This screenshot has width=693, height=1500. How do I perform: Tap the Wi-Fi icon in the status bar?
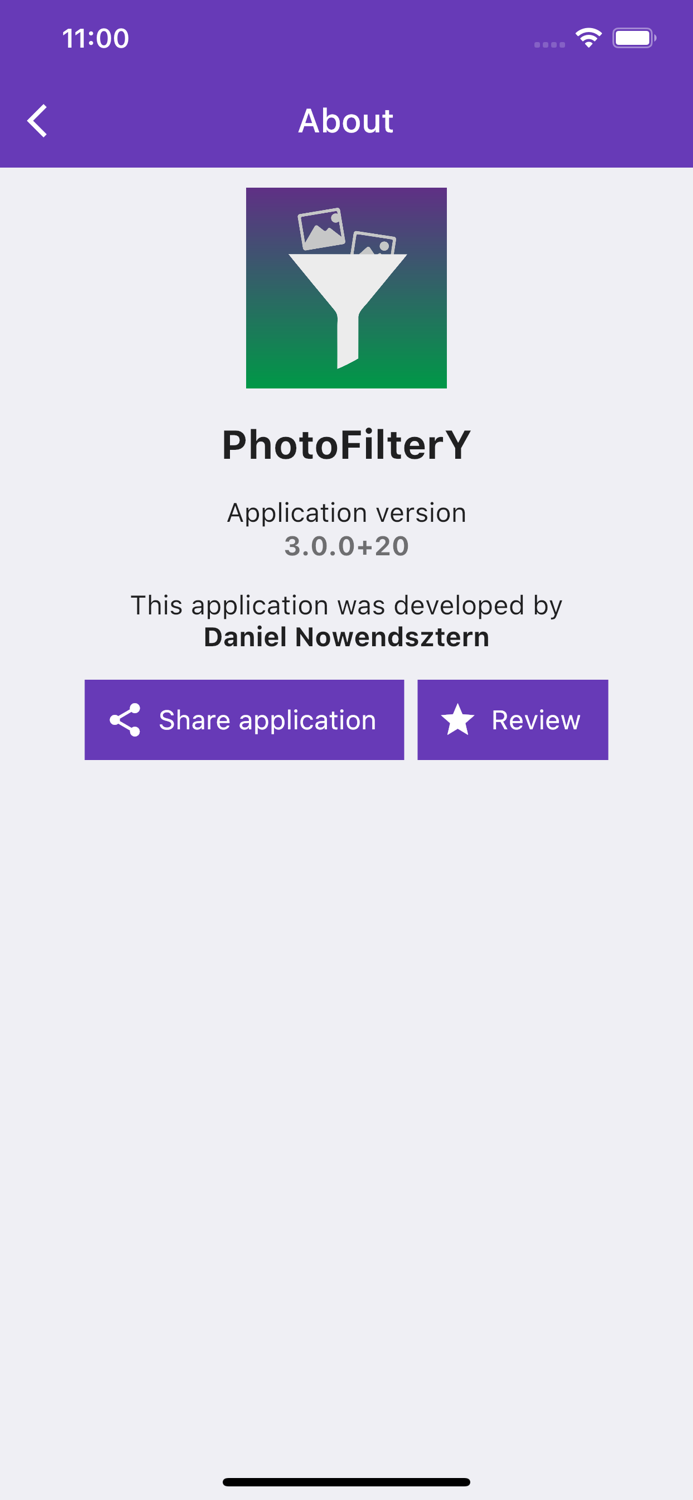(588, 37)
